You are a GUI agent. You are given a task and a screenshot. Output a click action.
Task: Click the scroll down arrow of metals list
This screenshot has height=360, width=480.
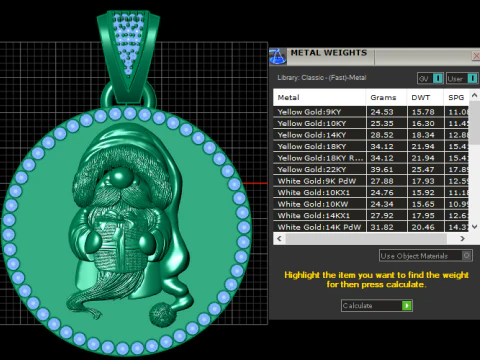tap(474, 227)
